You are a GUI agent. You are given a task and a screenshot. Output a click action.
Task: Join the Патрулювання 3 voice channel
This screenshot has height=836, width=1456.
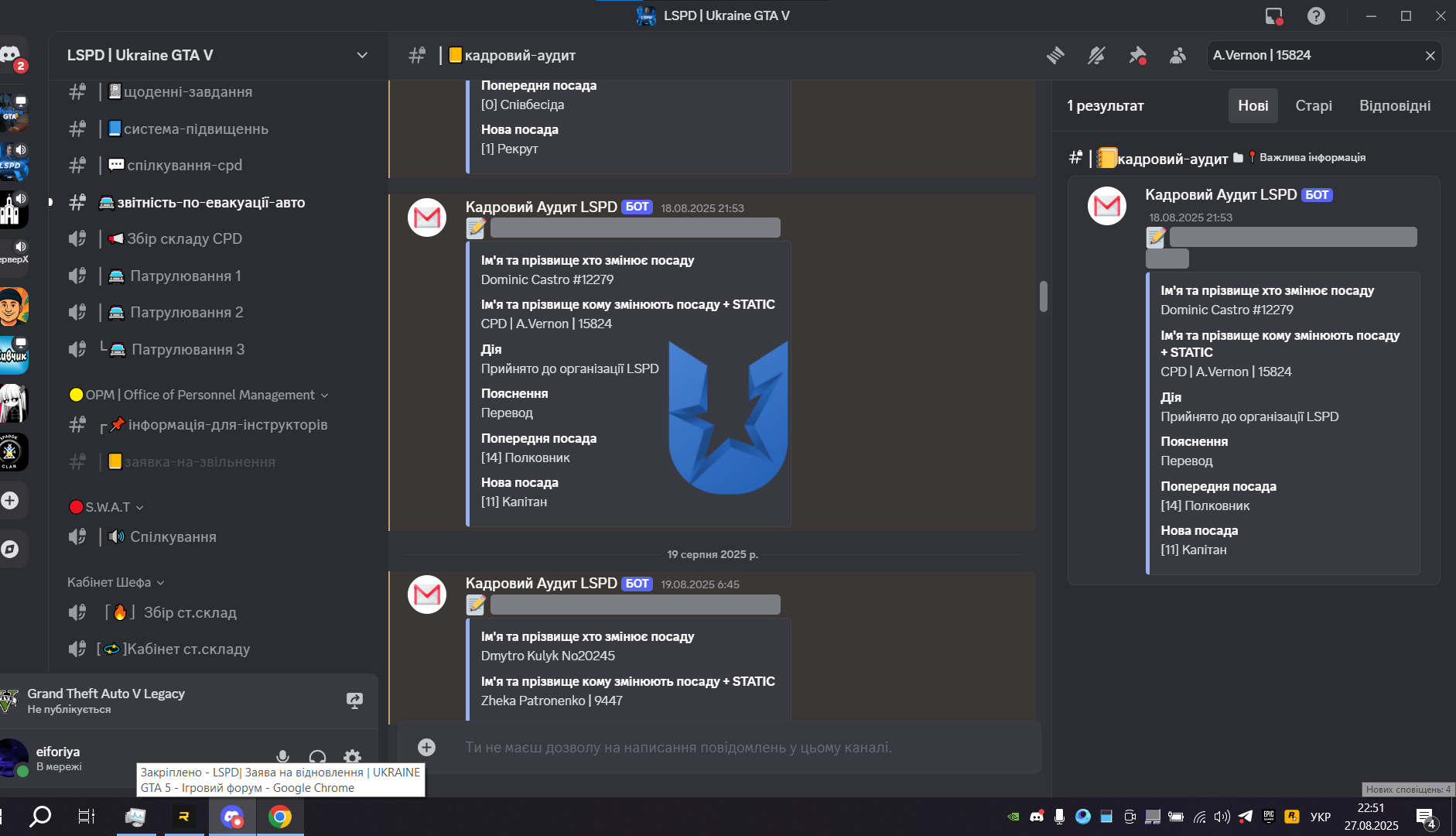(217, 349)
